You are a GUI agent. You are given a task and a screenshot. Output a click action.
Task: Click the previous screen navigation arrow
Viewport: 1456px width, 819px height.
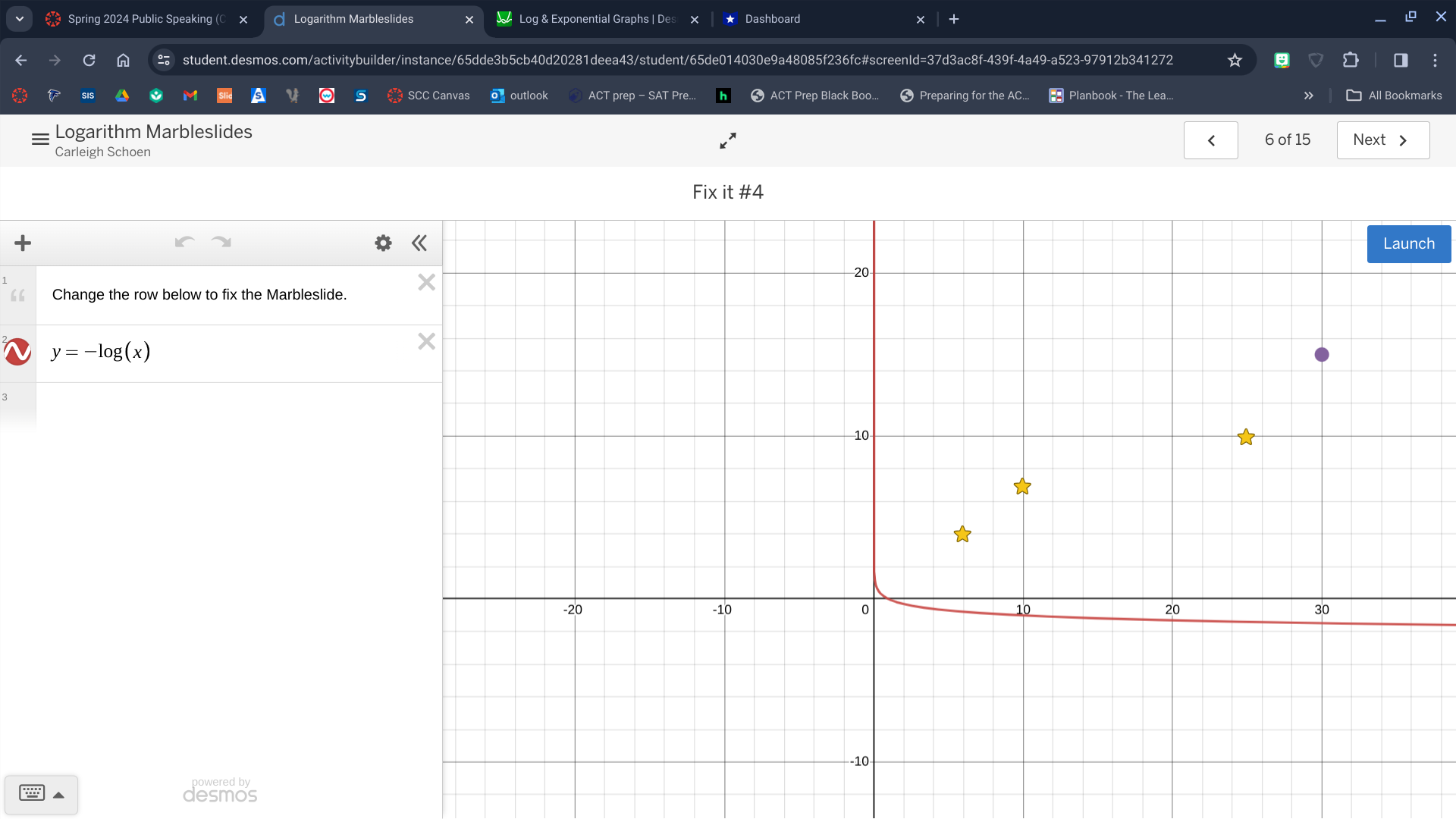[1211, 140]
